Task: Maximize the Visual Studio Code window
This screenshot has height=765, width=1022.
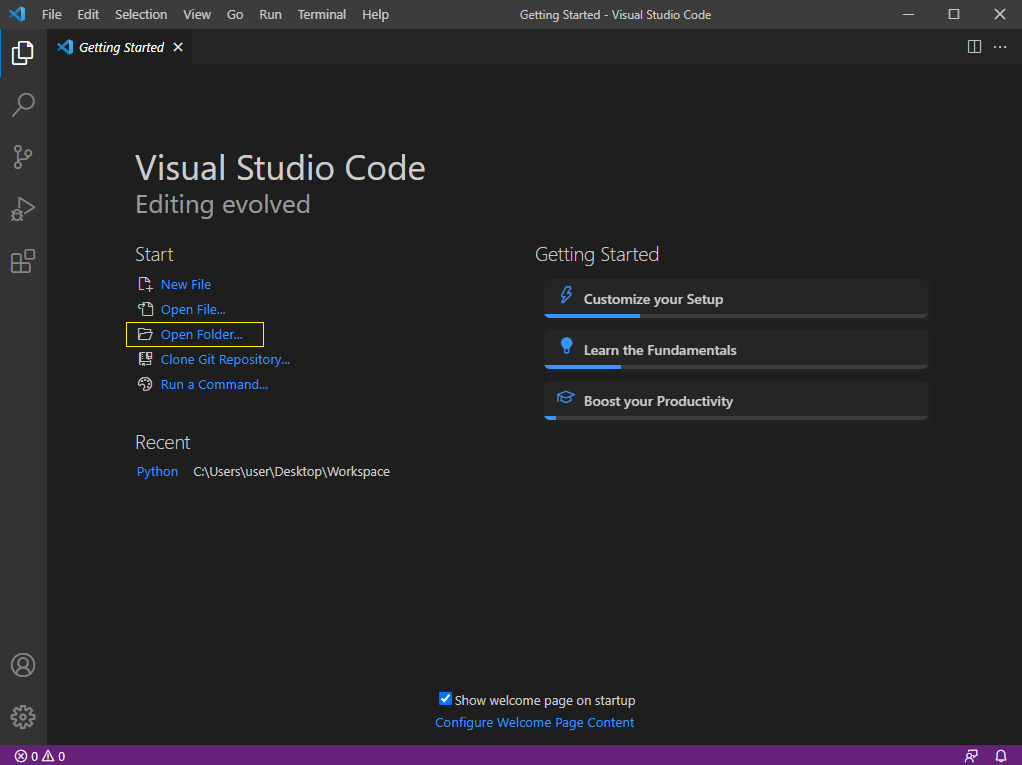Action: [x=954, y=14]
